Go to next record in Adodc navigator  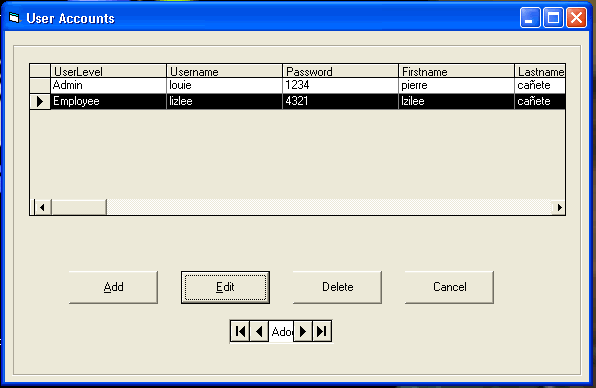point(303,331)
